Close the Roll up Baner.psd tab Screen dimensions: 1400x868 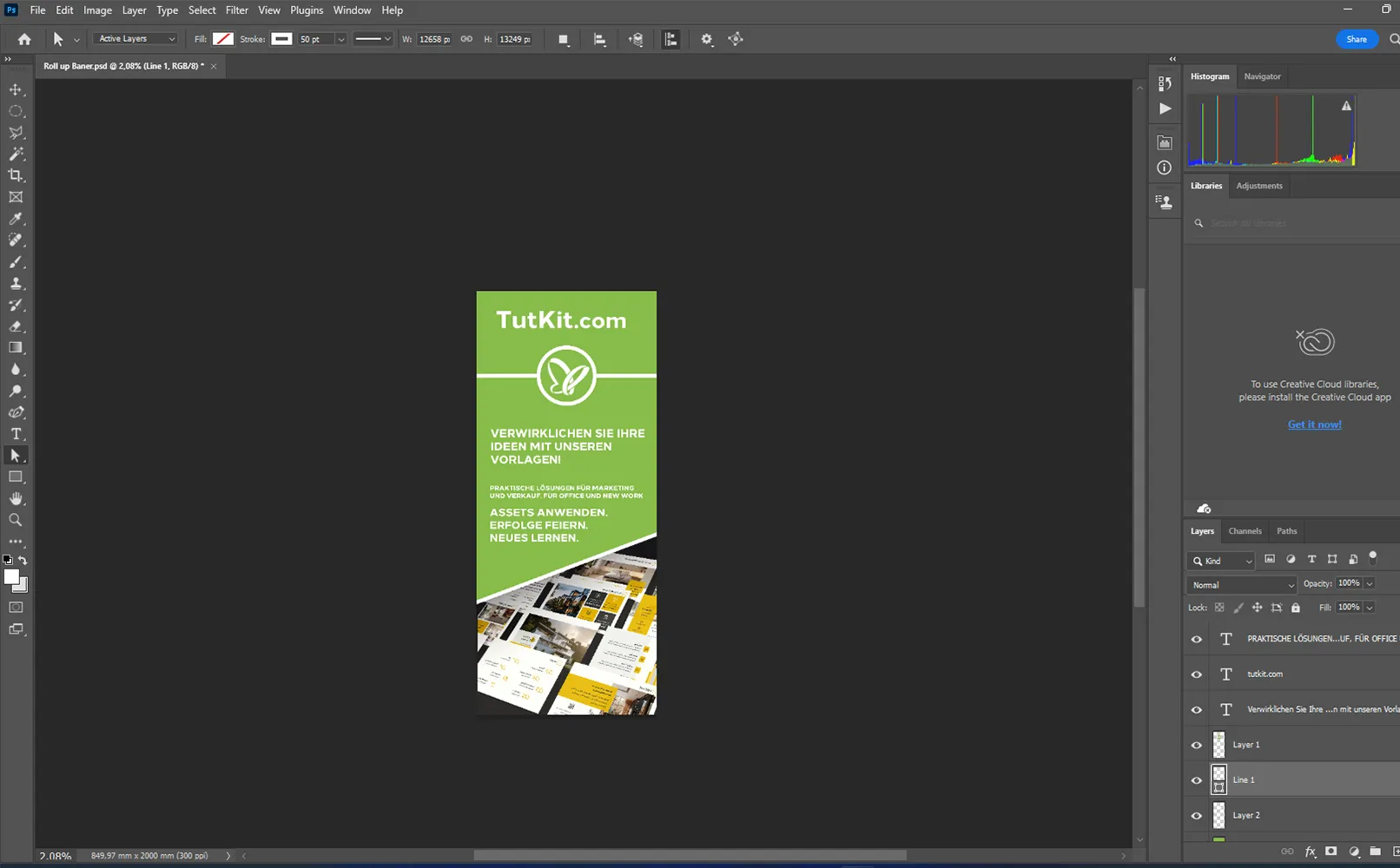point(214,66)
